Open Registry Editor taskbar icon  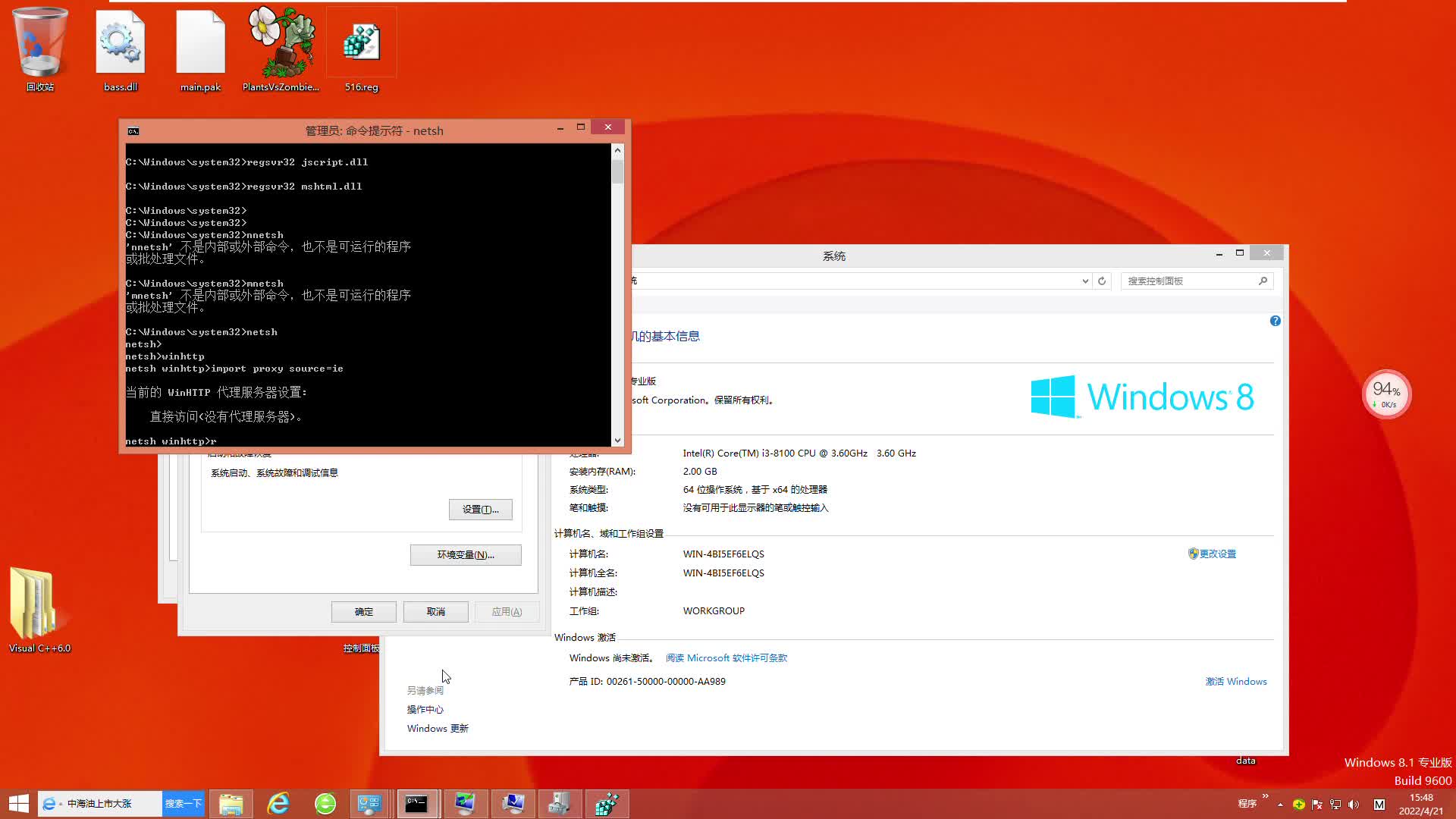click(x=607, y=804)
